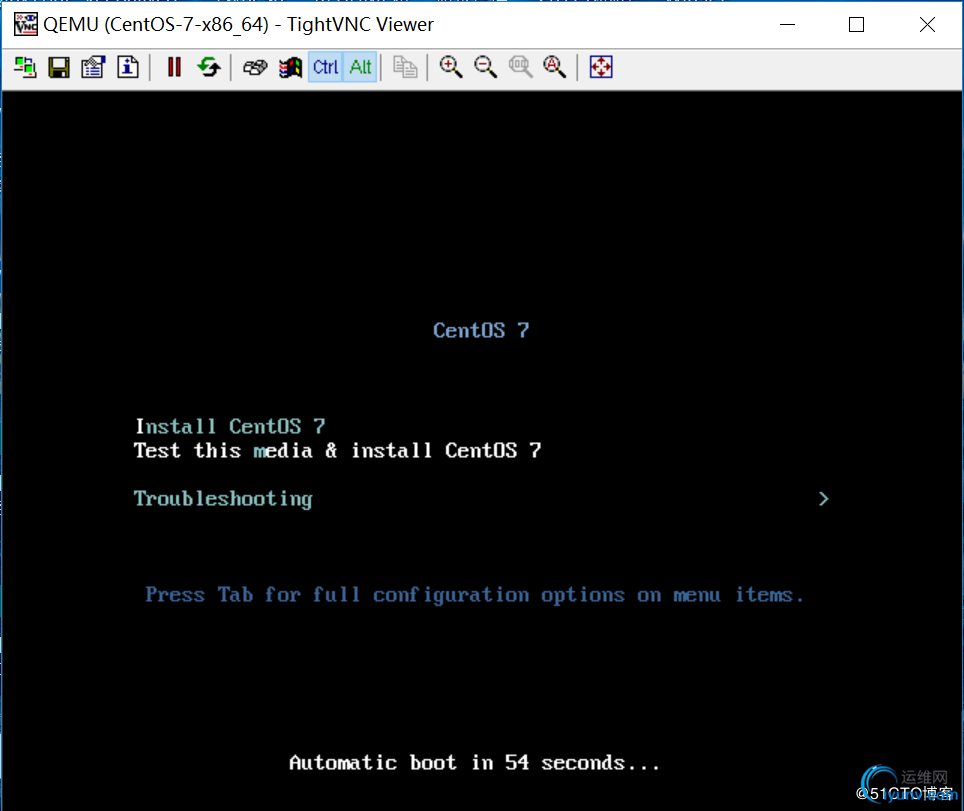Pause the remote session with red bars icon
964x811 pixels.
click(174, 67)
